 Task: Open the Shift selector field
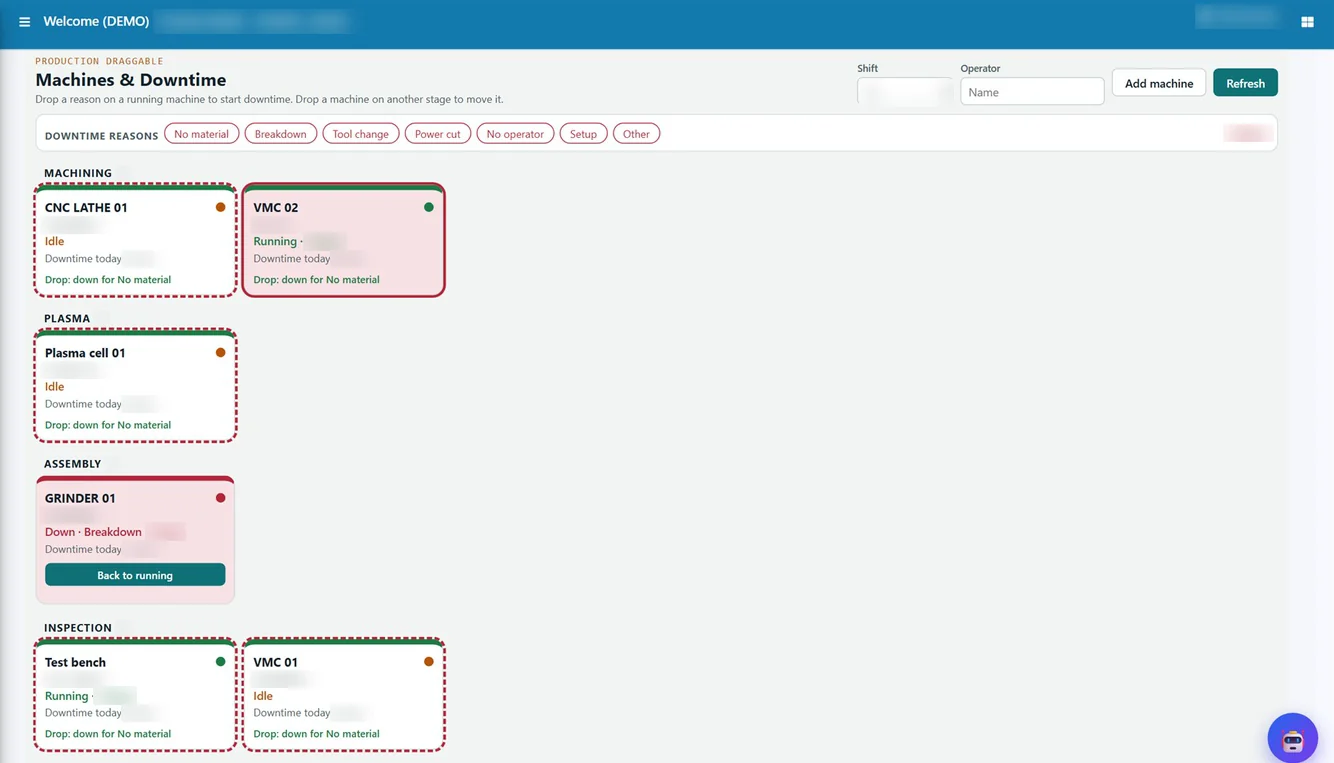(905, 91)
